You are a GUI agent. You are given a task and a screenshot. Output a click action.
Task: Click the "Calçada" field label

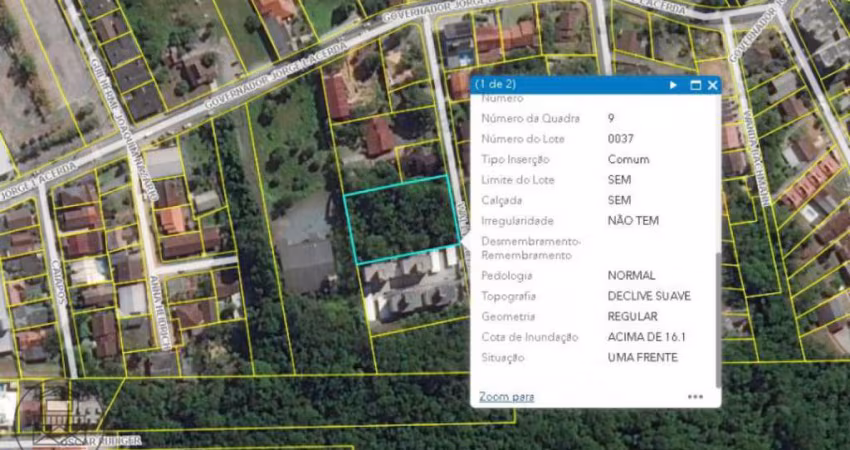pos(501,201)
